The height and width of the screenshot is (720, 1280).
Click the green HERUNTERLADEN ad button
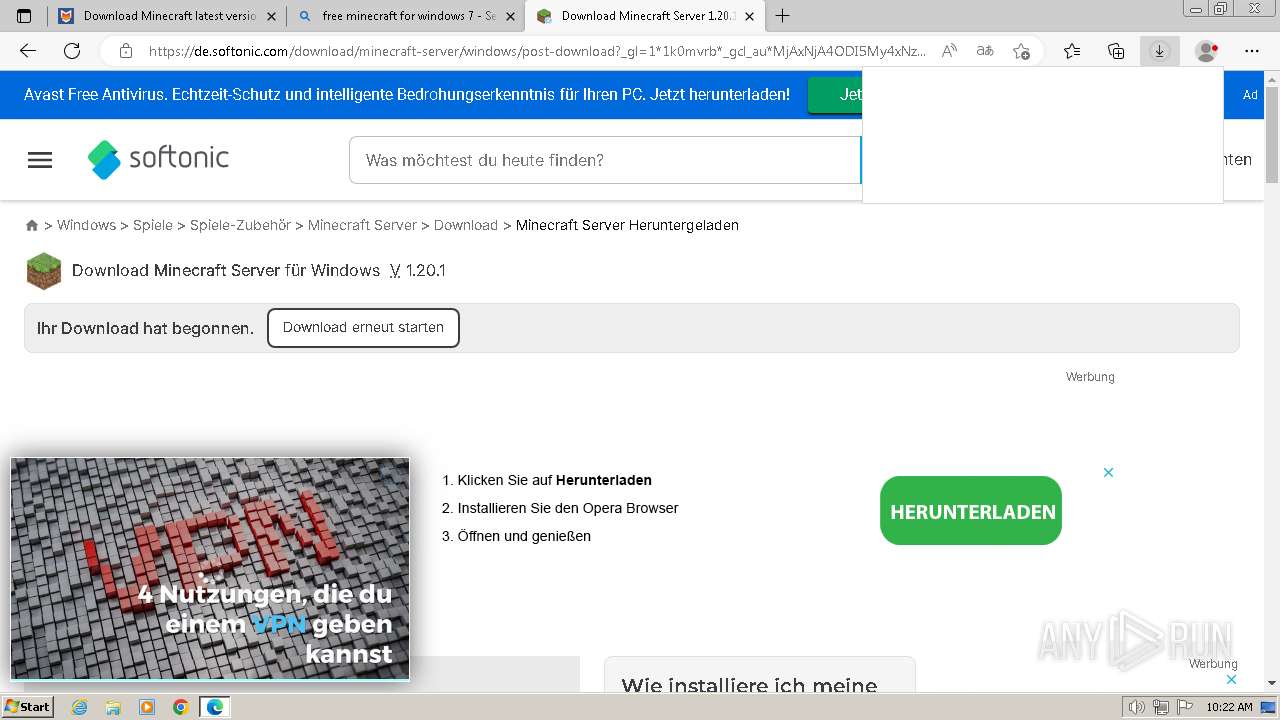tap(971, 511)
